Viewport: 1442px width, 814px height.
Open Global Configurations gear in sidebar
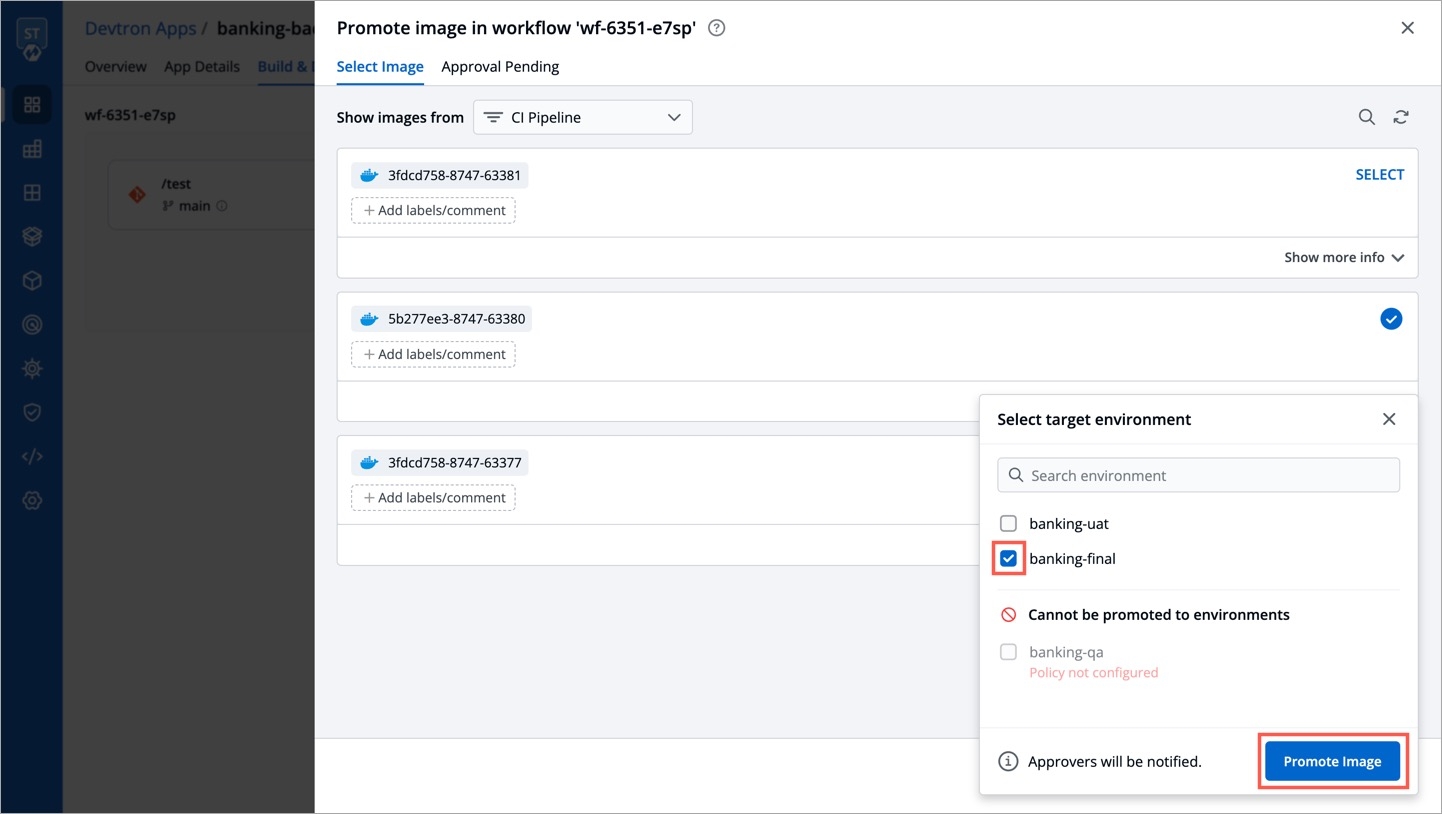pos(32,500)
